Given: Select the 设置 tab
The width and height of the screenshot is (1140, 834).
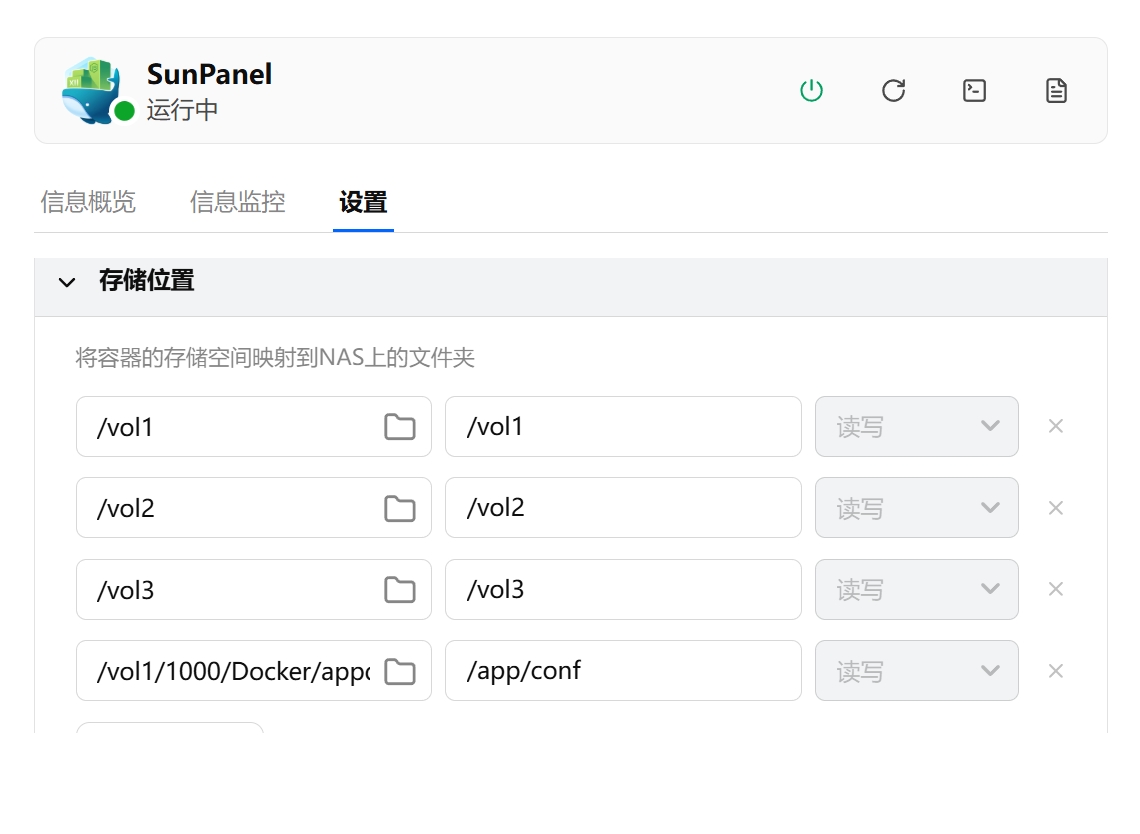Looking at the screenshot, I should (x=363, y=202).
